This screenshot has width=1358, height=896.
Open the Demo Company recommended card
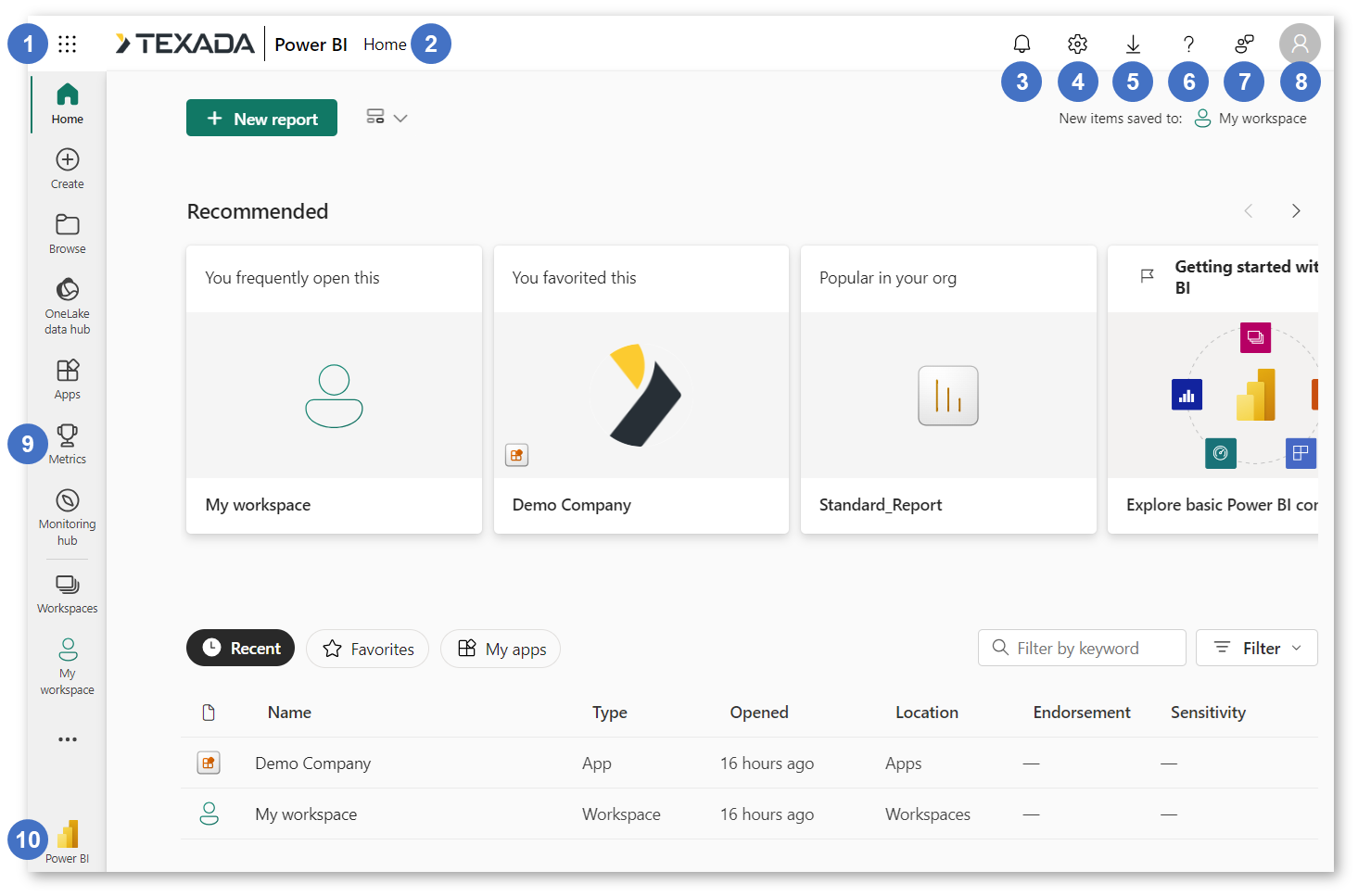(x=641, y=389)
